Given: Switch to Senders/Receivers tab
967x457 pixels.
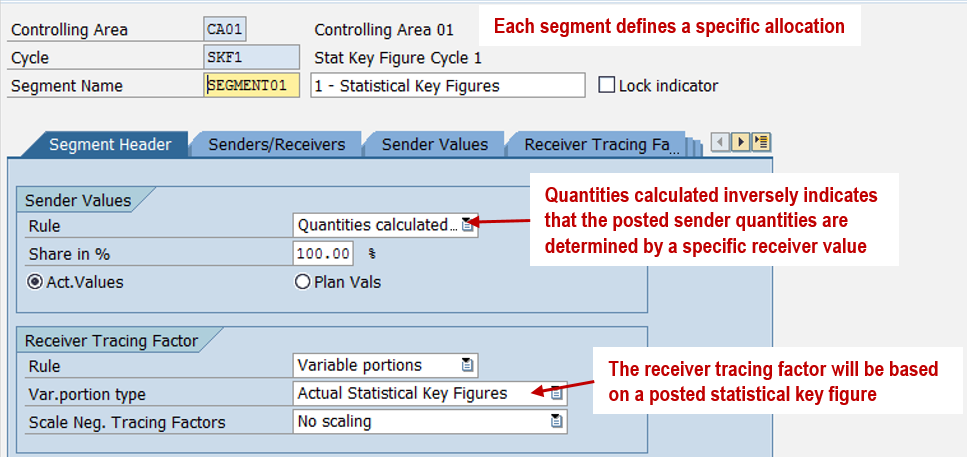Looking at the screenshot, I should (x=276, y=145).
